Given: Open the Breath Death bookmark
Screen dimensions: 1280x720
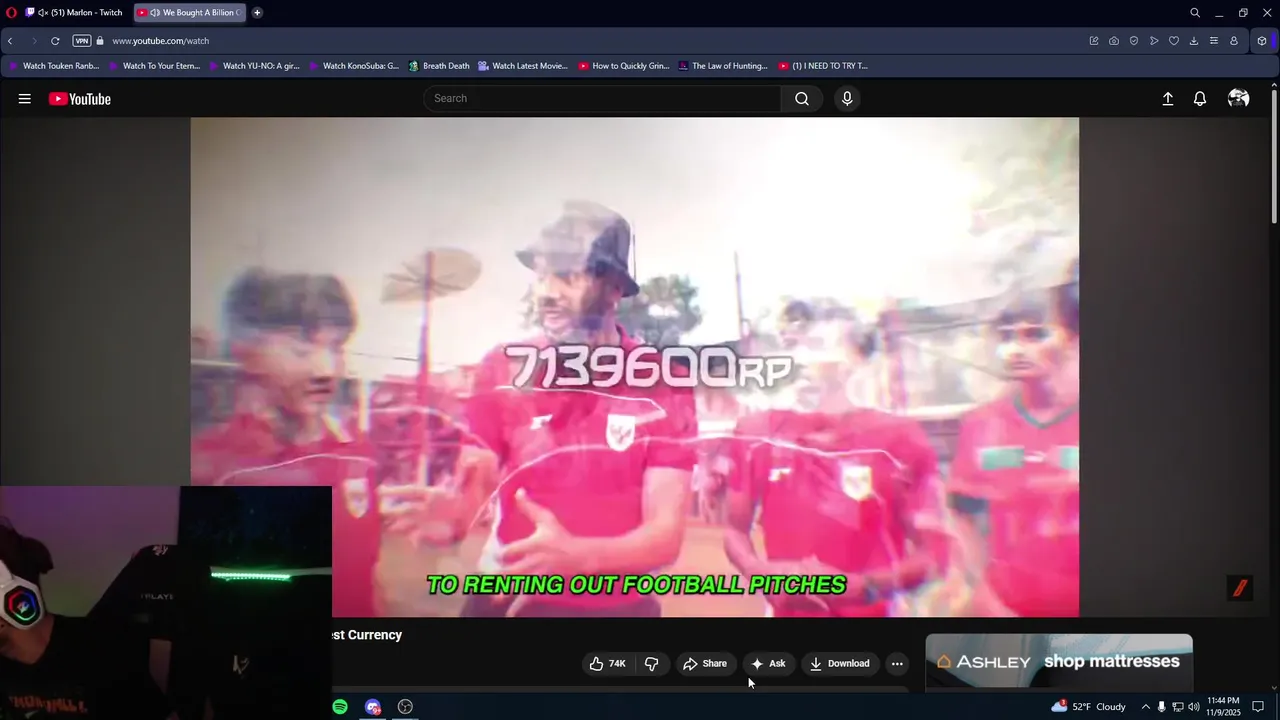Looking at the screenshot, I should [439, 66].
